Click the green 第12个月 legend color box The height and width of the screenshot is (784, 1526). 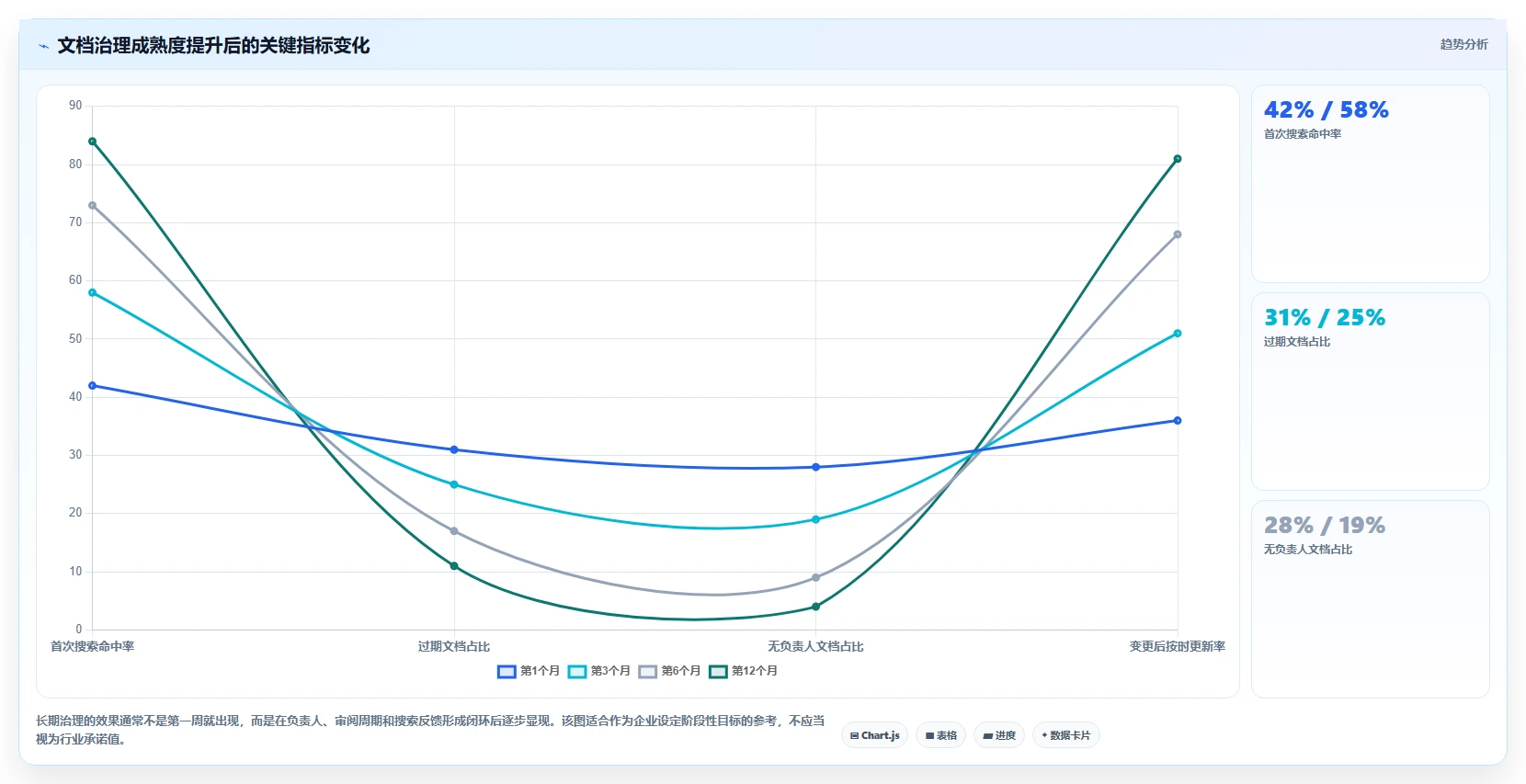[x=718, y=672]
